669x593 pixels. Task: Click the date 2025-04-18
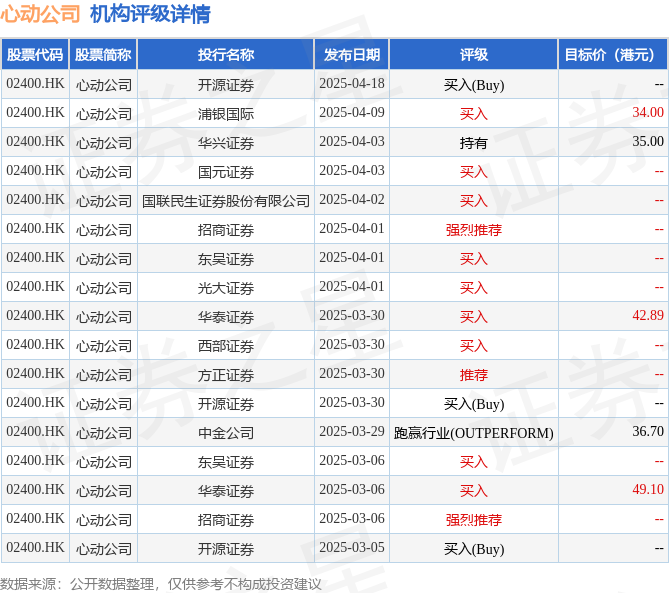pos(352,83)
